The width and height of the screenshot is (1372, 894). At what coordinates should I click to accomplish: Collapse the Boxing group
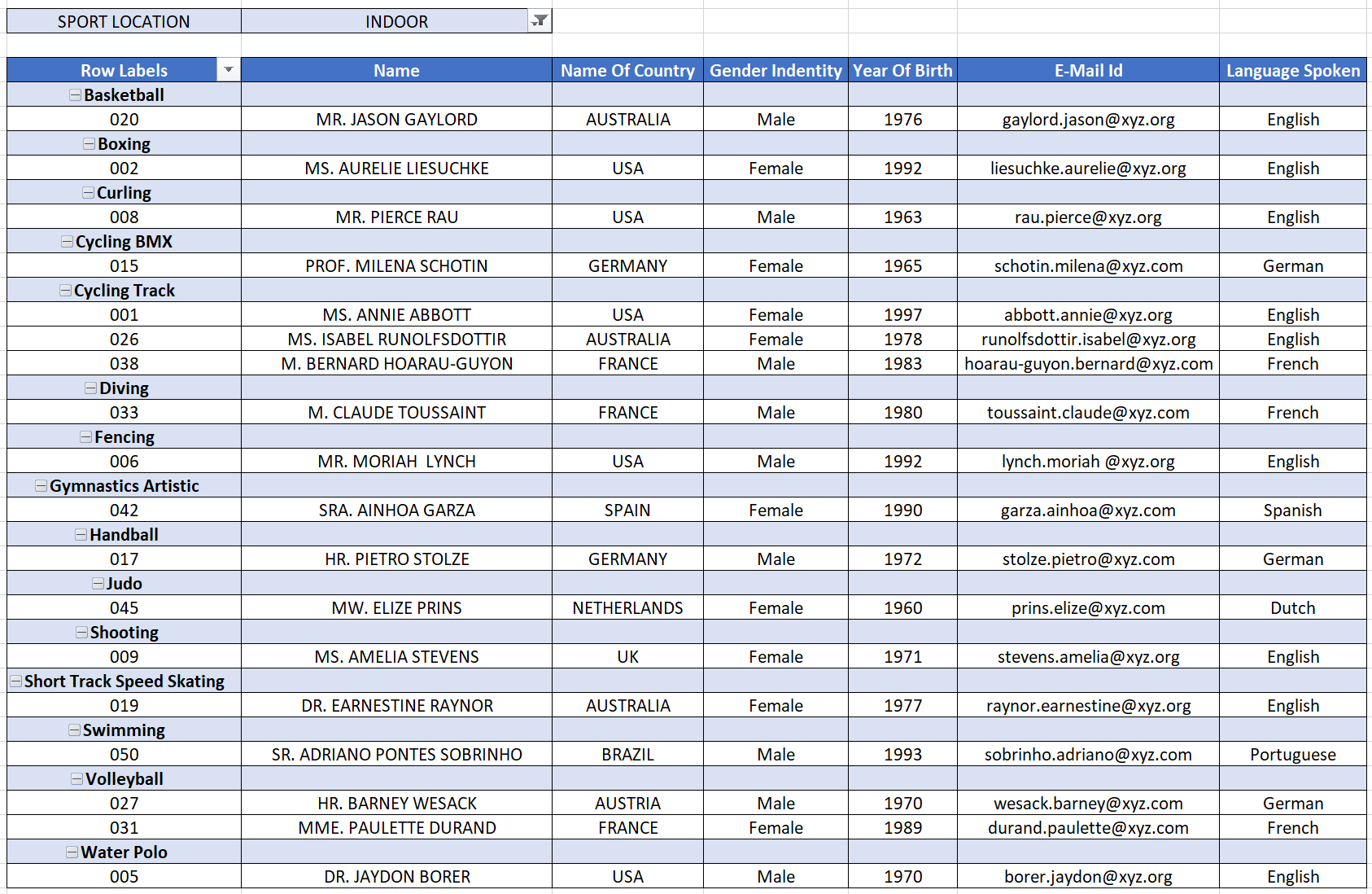point(89,144)
